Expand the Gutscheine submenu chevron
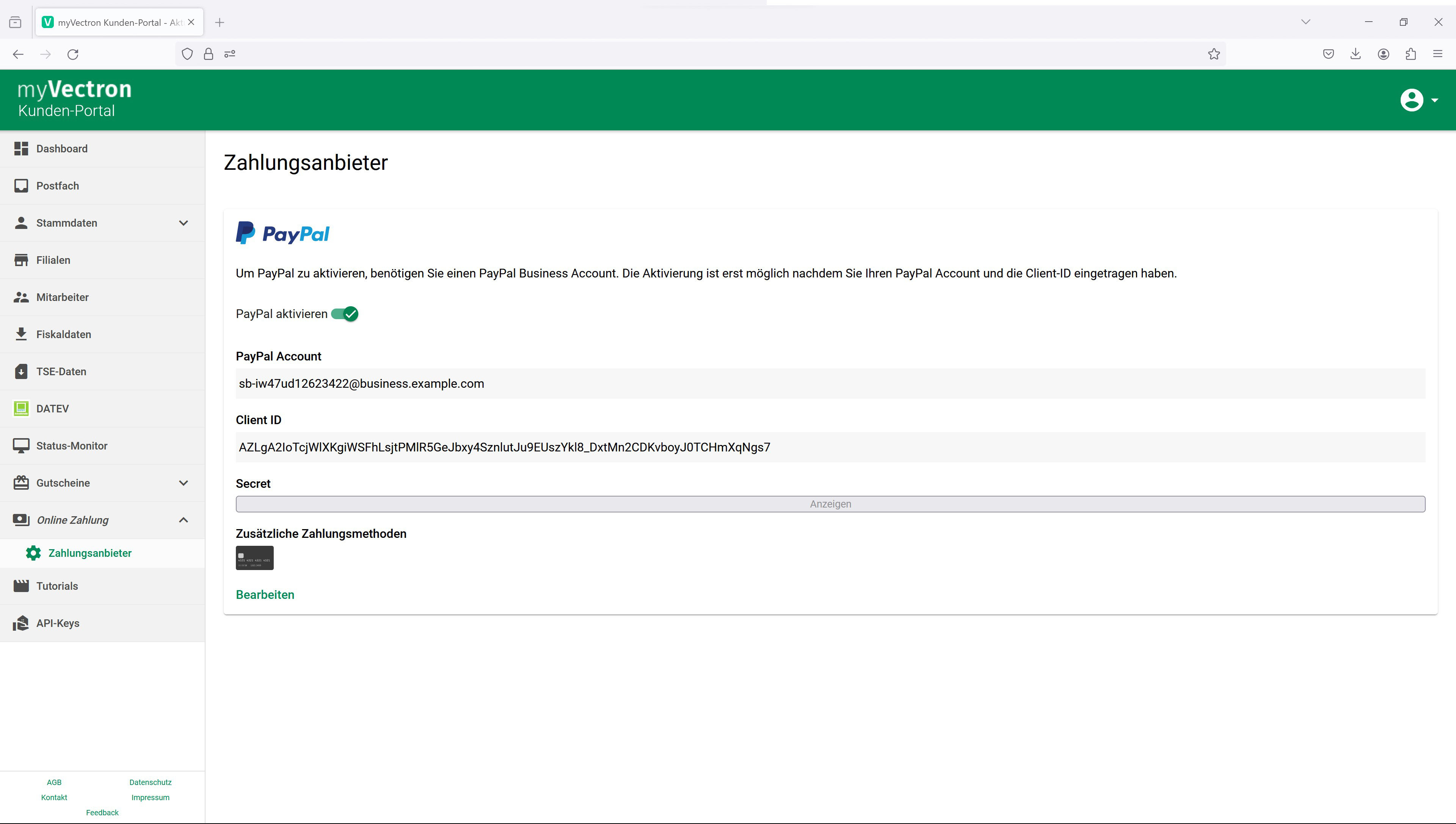This screenshot has height=824, width=1456. point(183,483)
